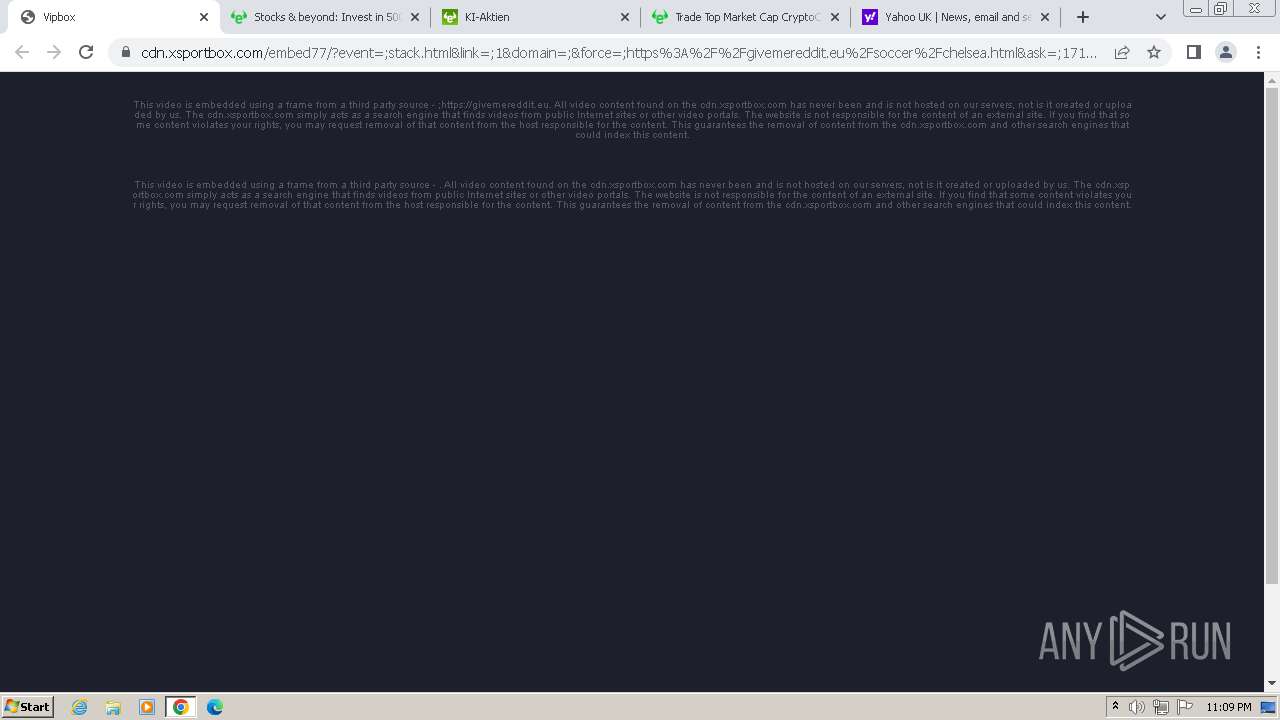Close the Trade Top Market Cap tab
Viewport: 1280px width, 720px height.
click(835, 17)
